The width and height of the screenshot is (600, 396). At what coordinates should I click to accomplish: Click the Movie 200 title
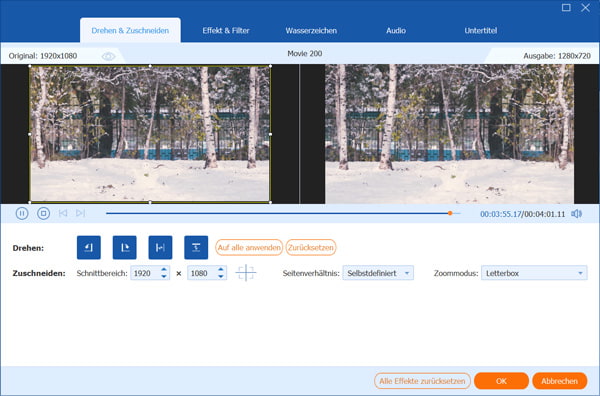click(305, 54)
